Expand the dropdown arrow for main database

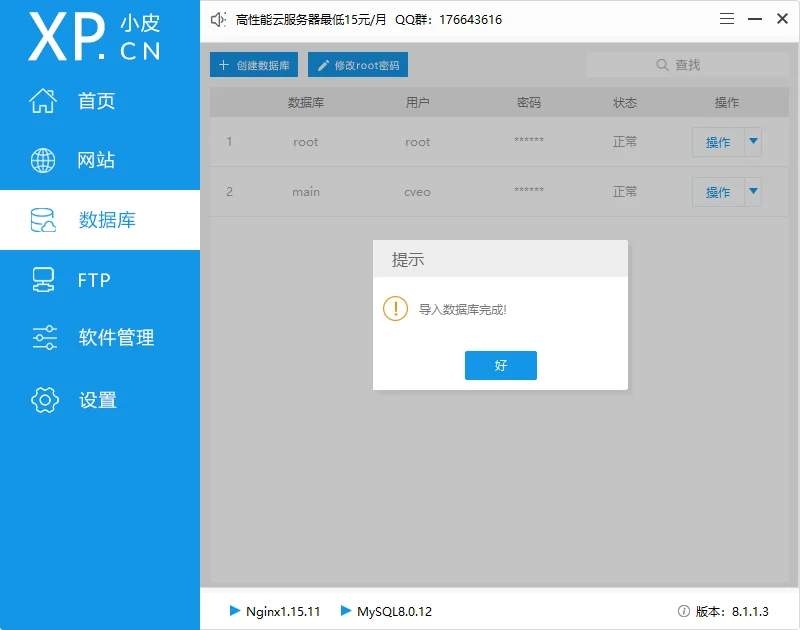pyautogui.click(x=753, y=191)
